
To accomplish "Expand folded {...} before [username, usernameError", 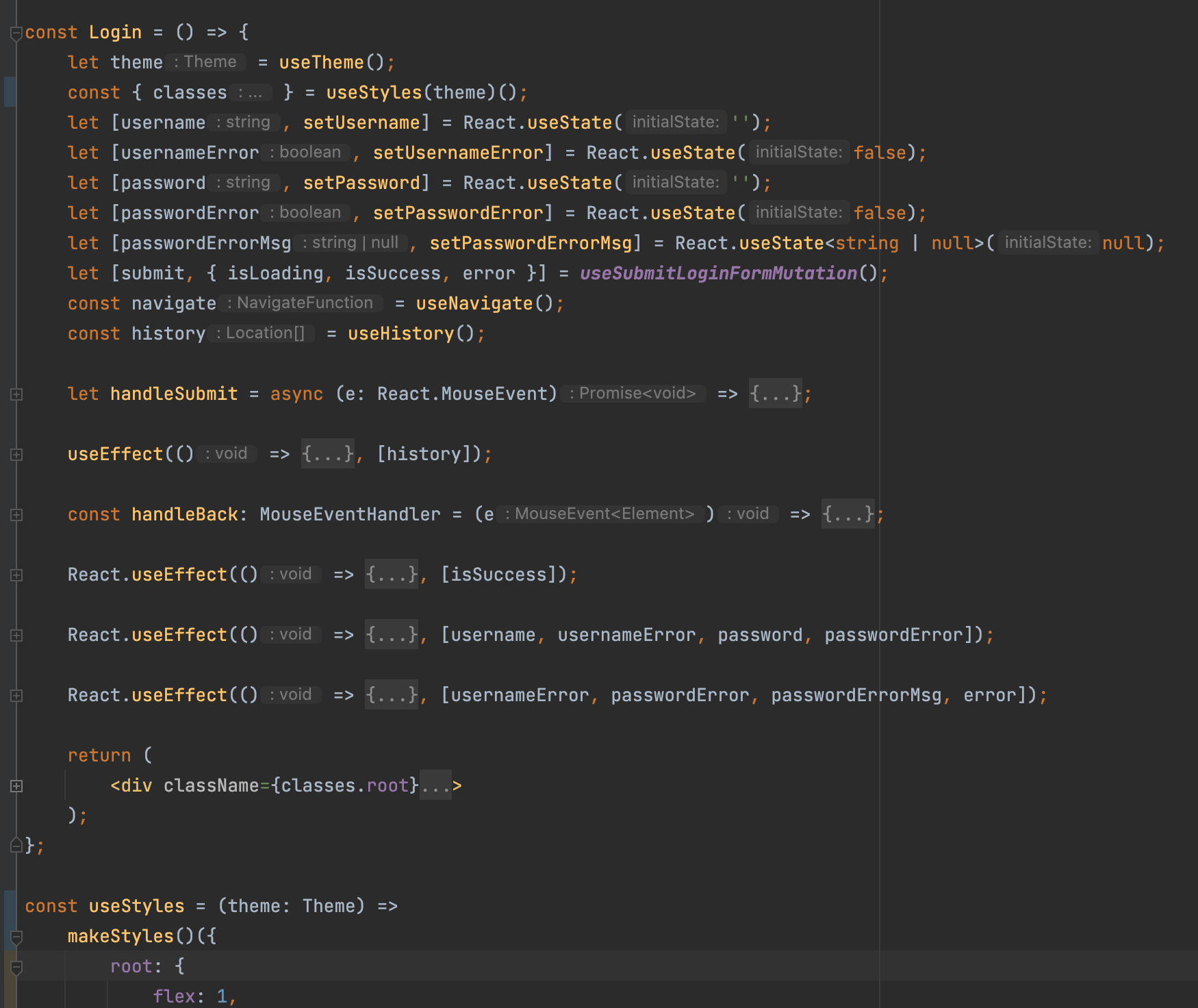I will [392, 635].
